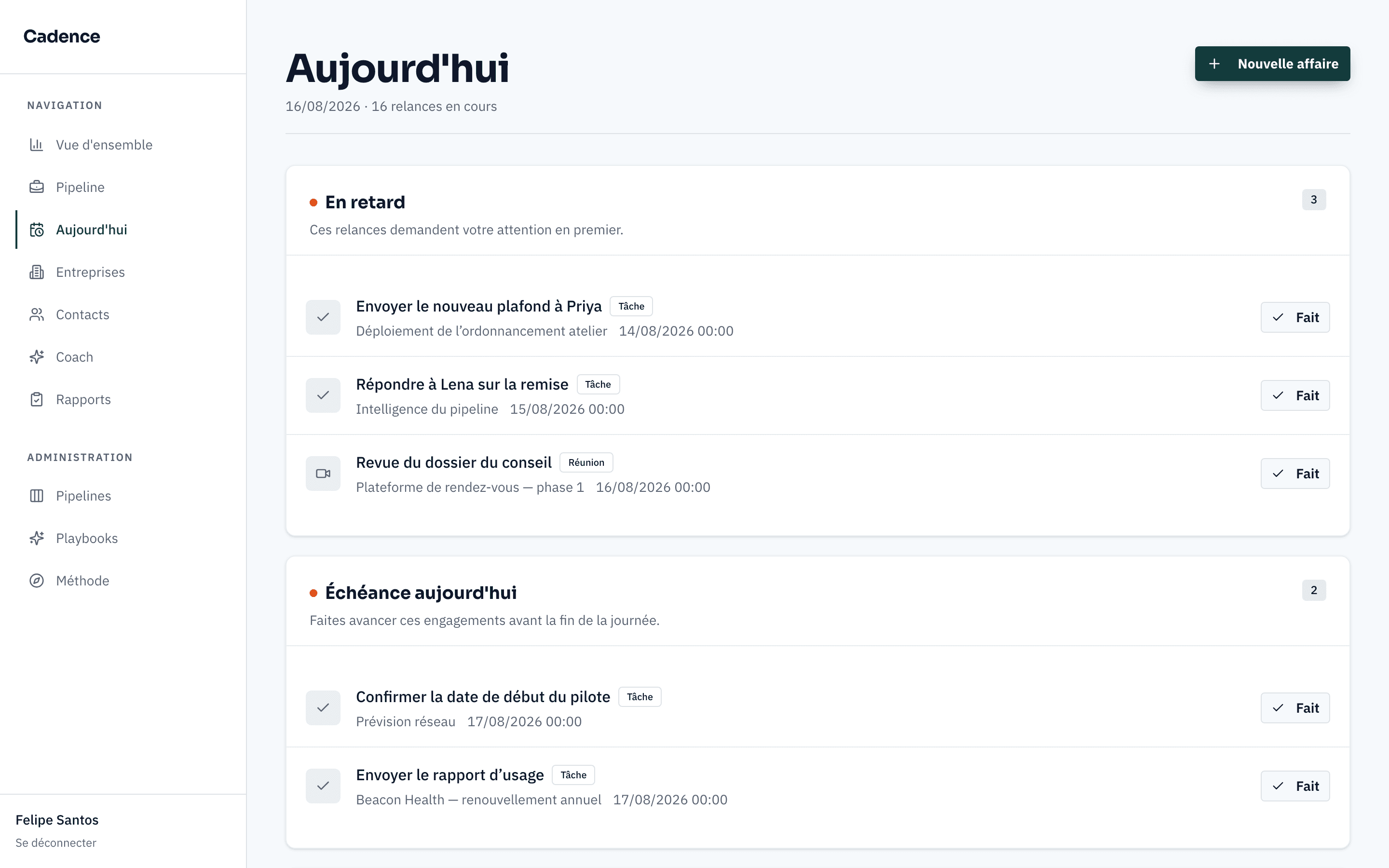Select the Entreprises building icon
The height and width of the screenshot is (868, 1389).
click(x=36, y=272)
